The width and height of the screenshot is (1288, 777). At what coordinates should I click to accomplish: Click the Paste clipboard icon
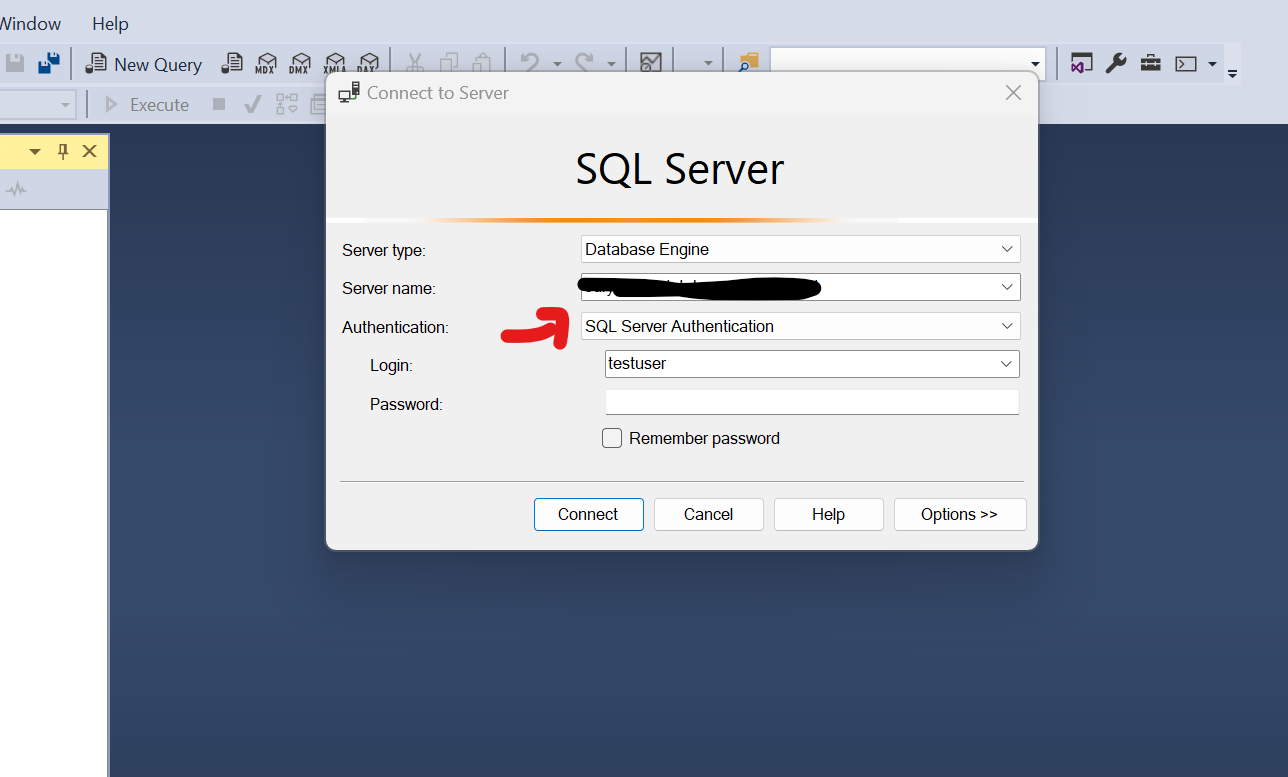(x=482, y=64)
